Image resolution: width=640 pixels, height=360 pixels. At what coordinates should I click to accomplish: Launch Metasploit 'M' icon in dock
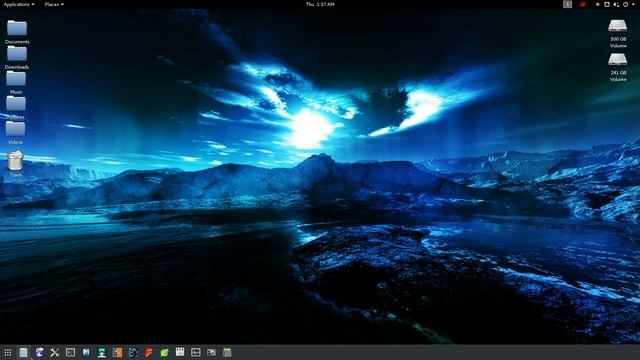(x=86, y=352)
